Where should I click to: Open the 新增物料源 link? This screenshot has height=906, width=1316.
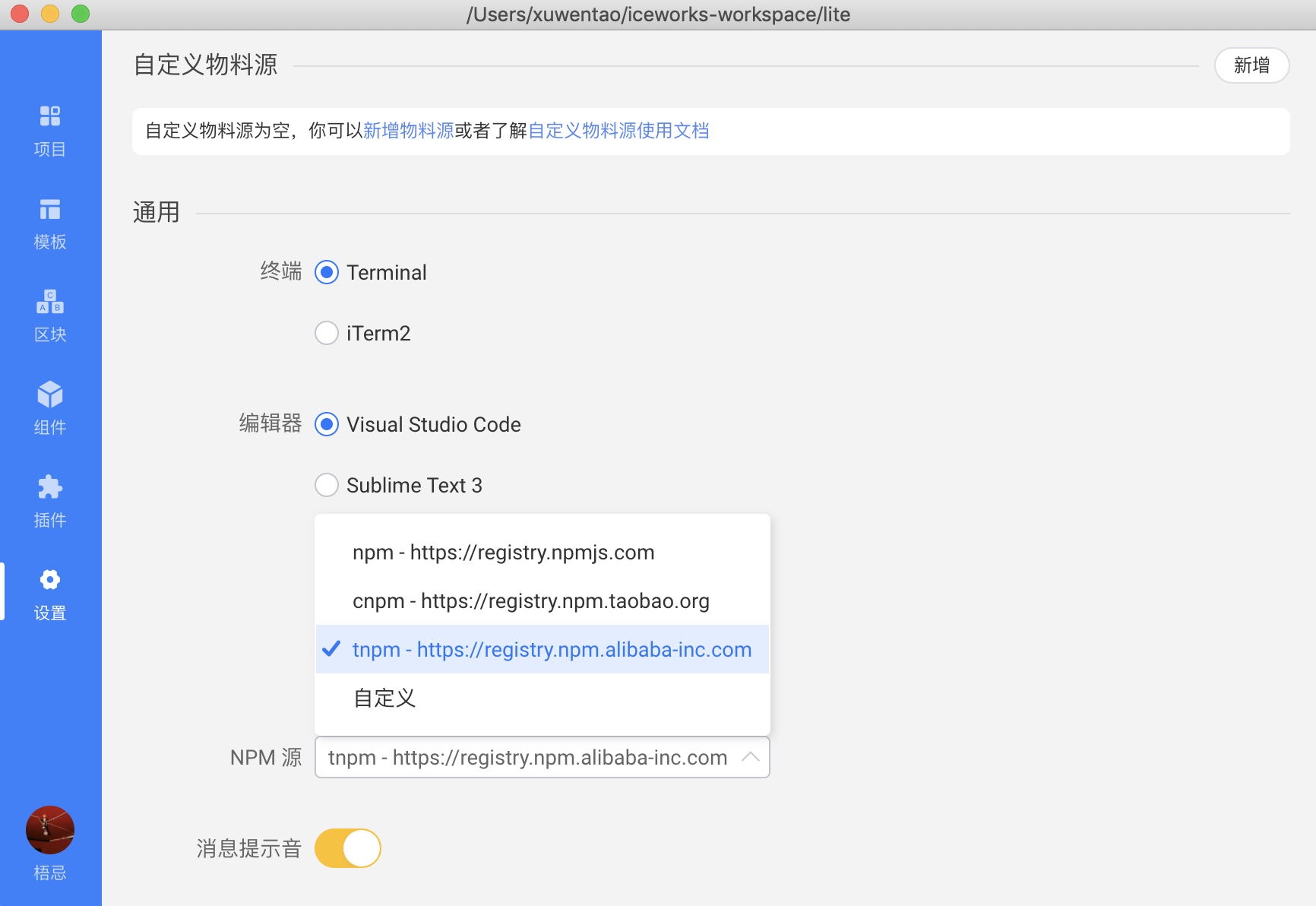pos(407,131)
